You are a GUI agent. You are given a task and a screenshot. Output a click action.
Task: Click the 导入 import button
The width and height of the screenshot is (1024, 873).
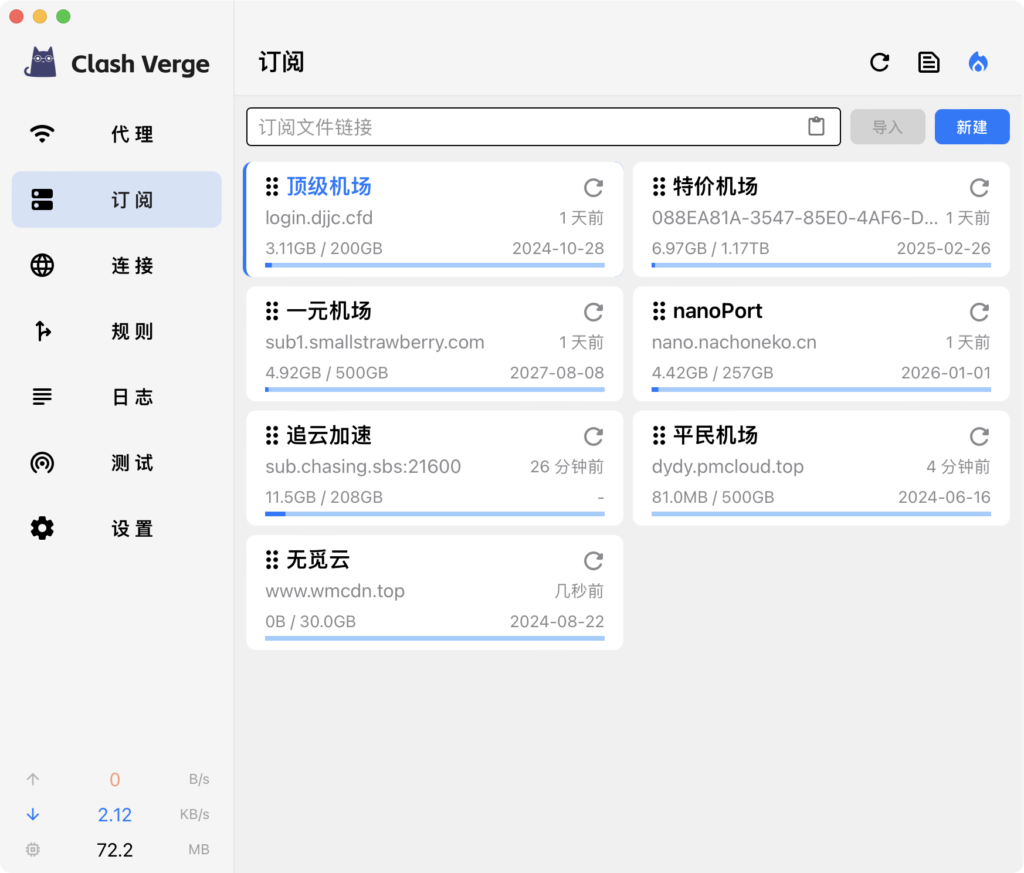click(x=888, y=127)
